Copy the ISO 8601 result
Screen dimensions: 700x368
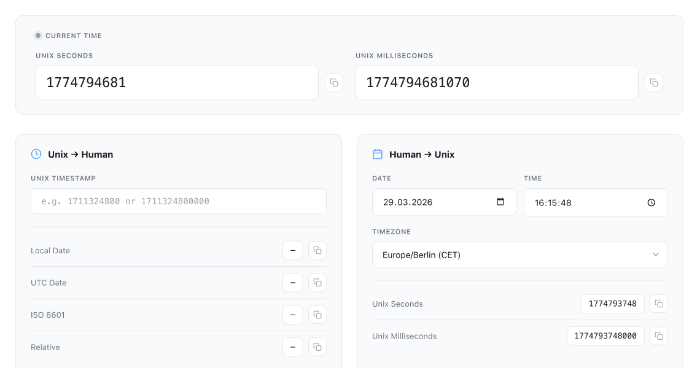coord(317,315)
